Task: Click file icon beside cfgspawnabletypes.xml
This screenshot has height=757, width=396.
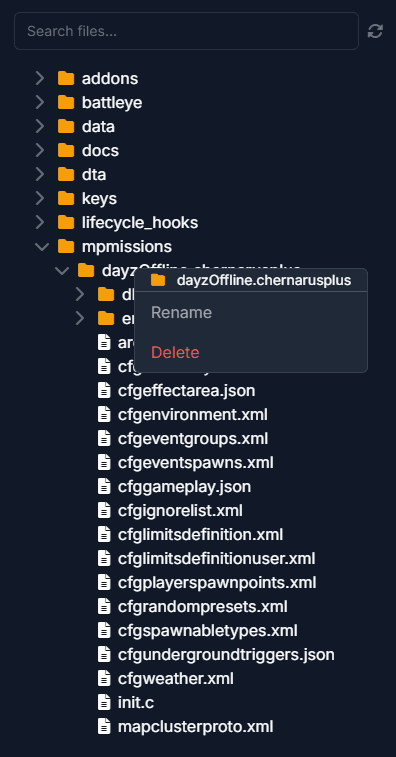Action: (104, 631)
